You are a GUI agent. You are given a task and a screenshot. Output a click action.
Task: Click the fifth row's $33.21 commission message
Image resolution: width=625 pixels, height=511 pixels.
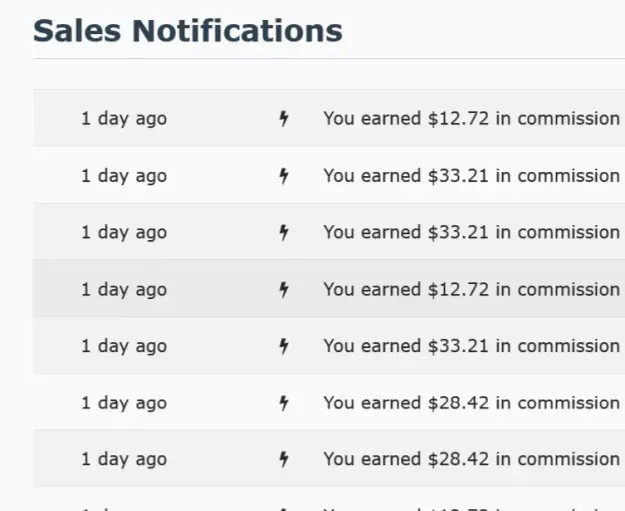click(471, 346)
